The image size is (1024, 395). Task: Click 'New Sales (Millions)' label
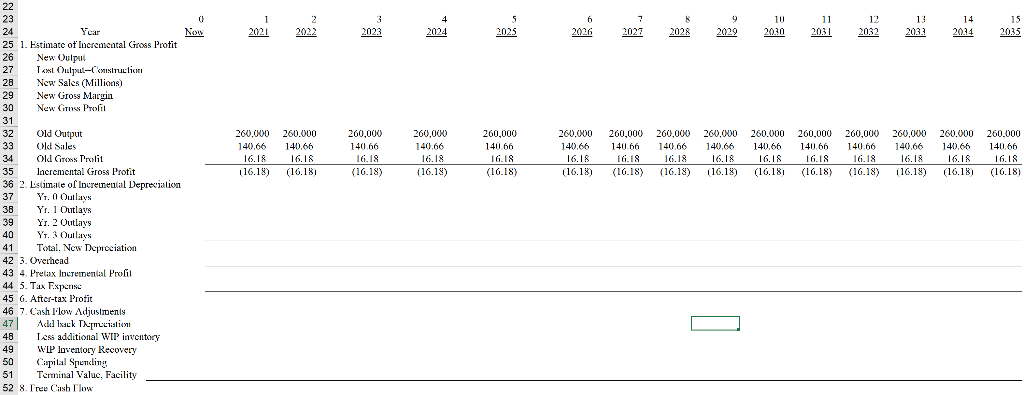[80, 83]
